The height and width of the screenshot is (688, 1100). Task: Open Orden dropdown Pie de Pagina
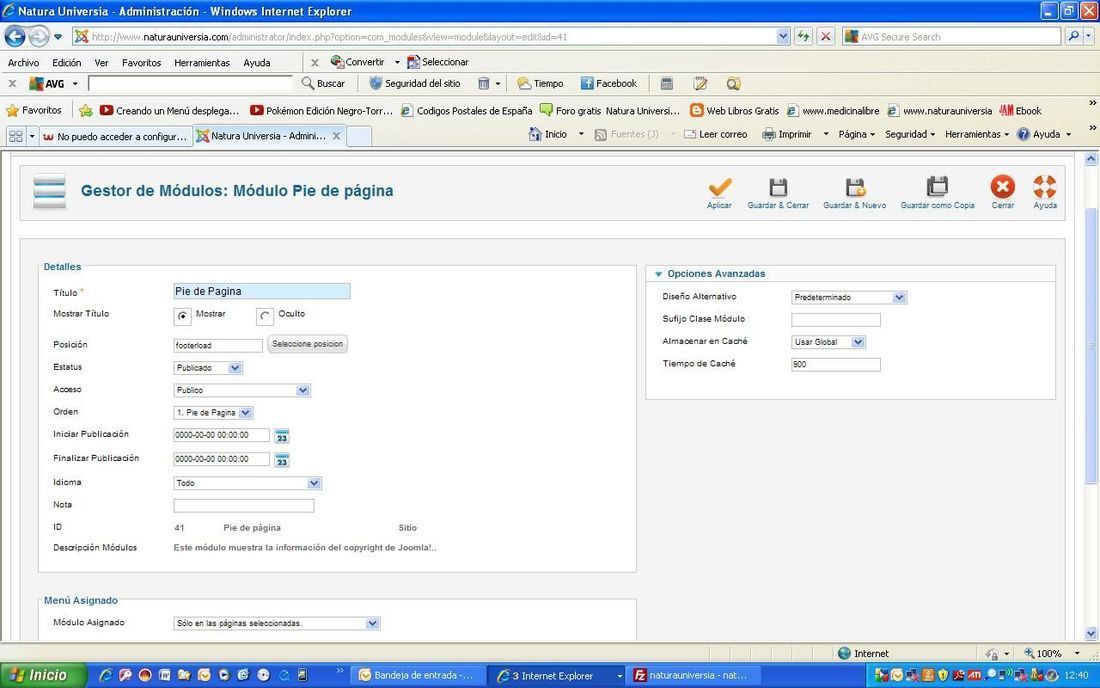tap(213, 412)
